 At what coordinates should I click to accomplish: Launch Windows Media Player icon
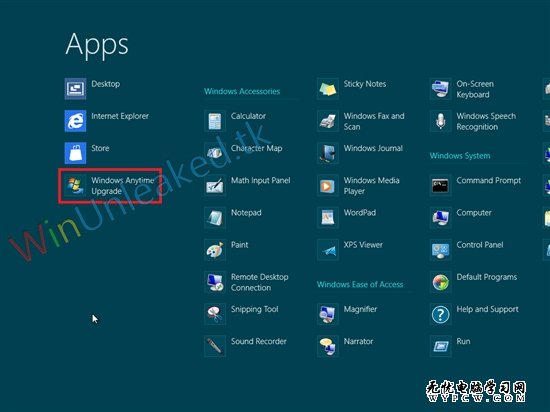pos(328,185)
